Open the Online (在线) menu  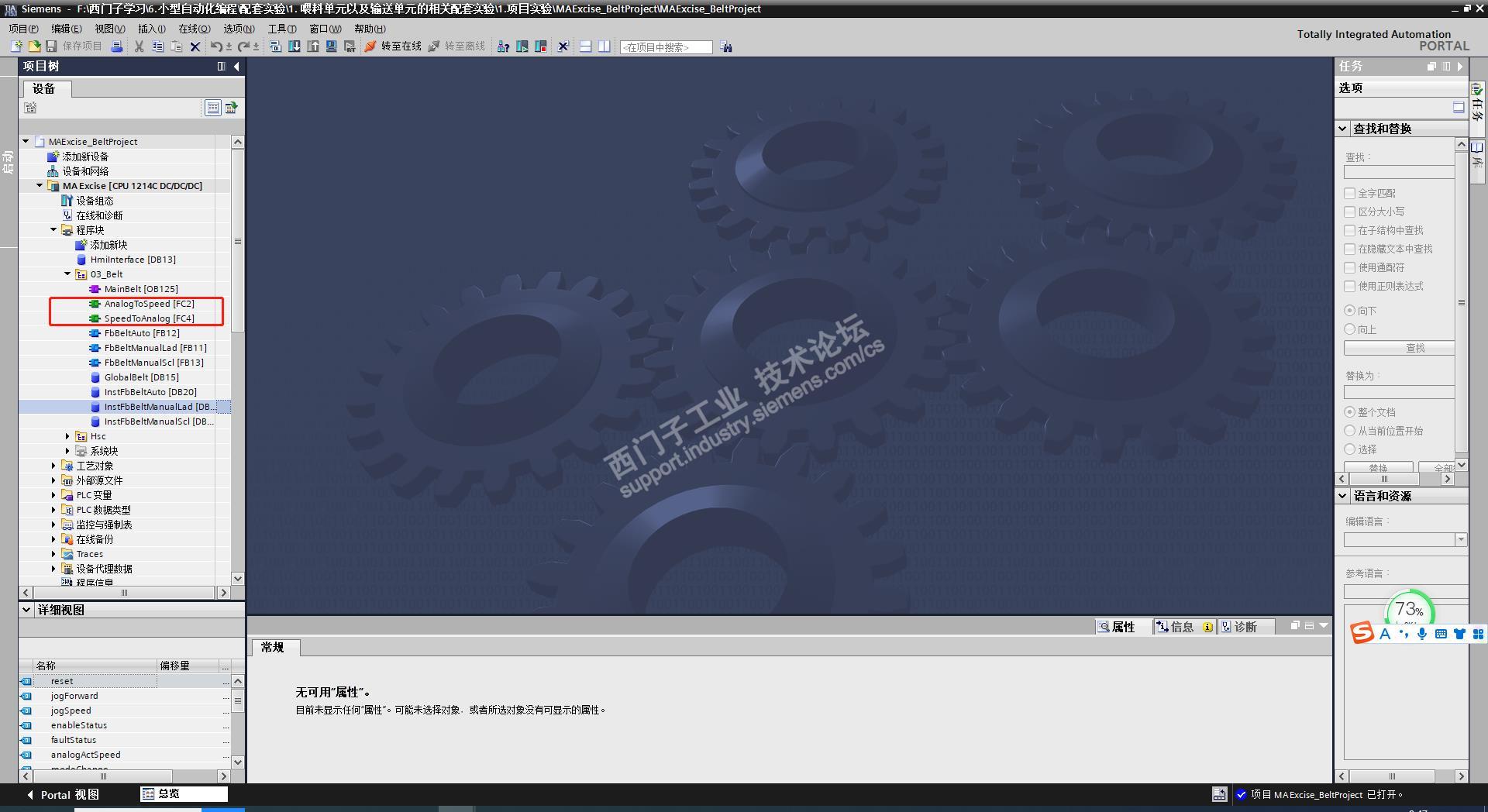click(x=195, y=29)
